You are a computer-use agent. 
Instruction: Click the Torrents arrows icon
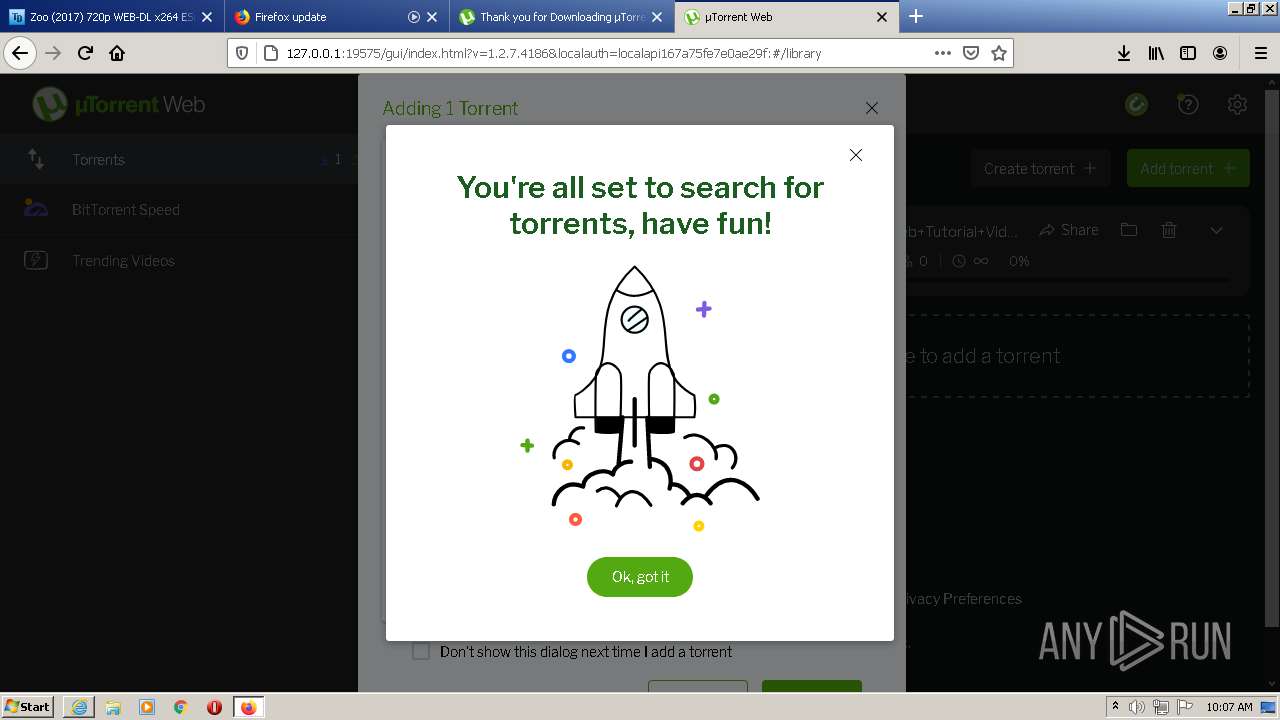pos(36,159)
